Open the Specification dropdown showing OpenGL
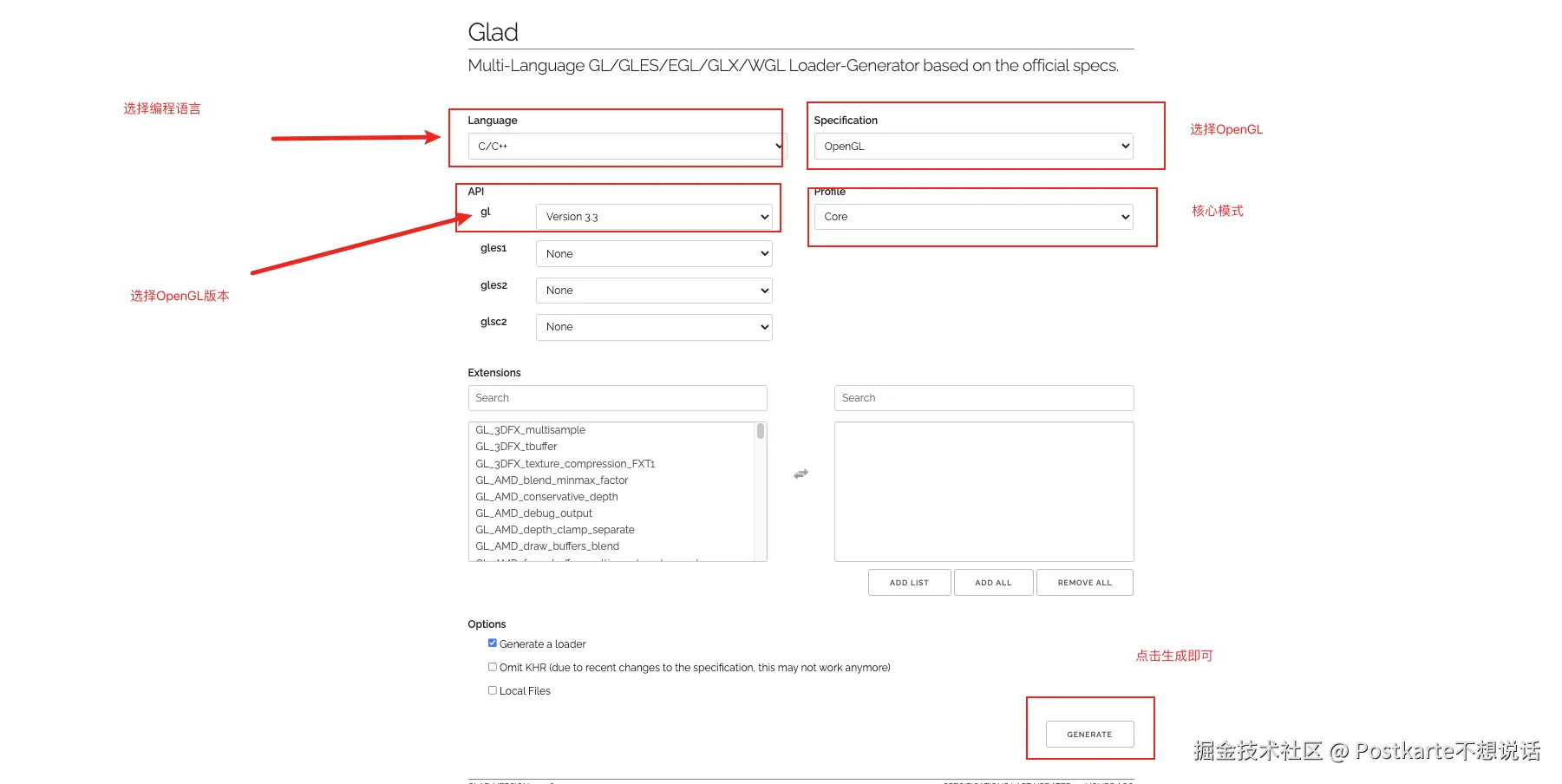Image resolution: width=1562 pixels, height=784 pixels. (974, 146)
